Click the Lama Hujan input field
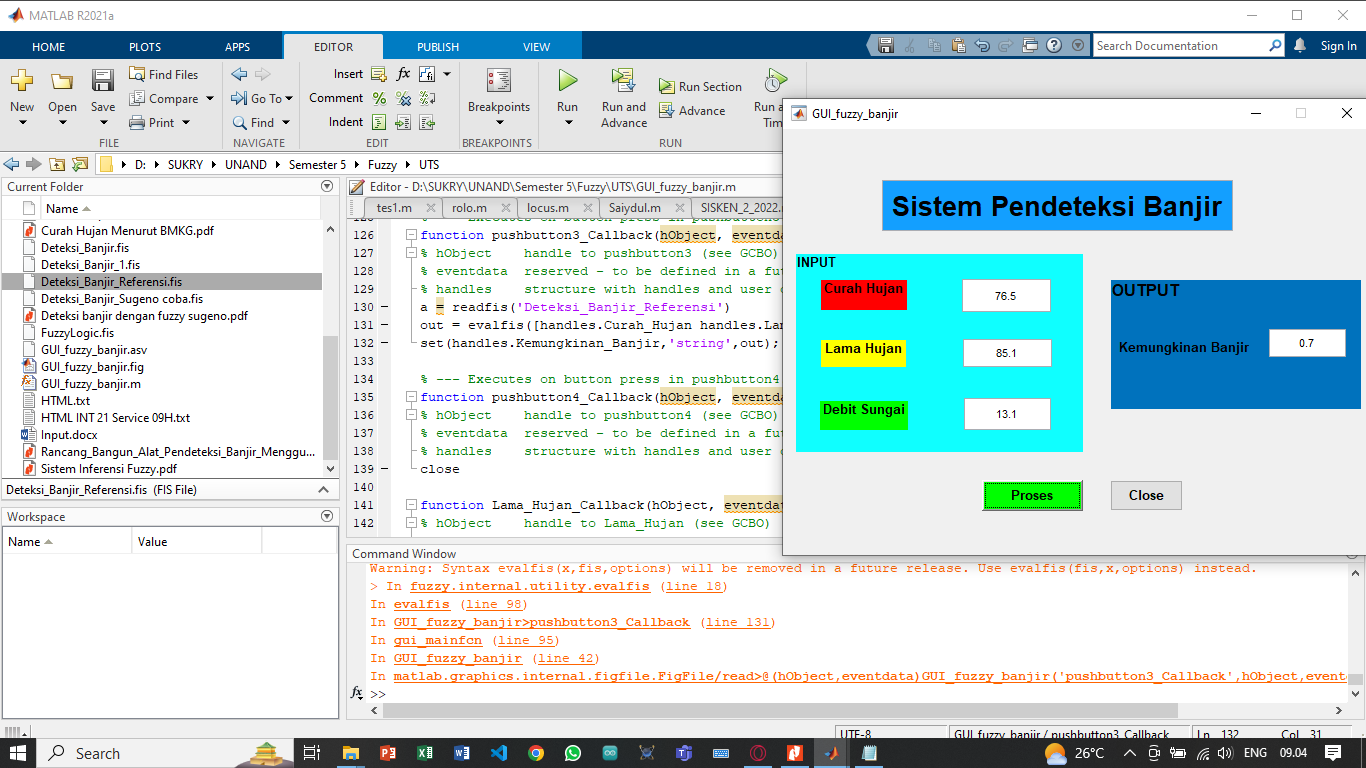1366x768 pixels. point(1007,353)
